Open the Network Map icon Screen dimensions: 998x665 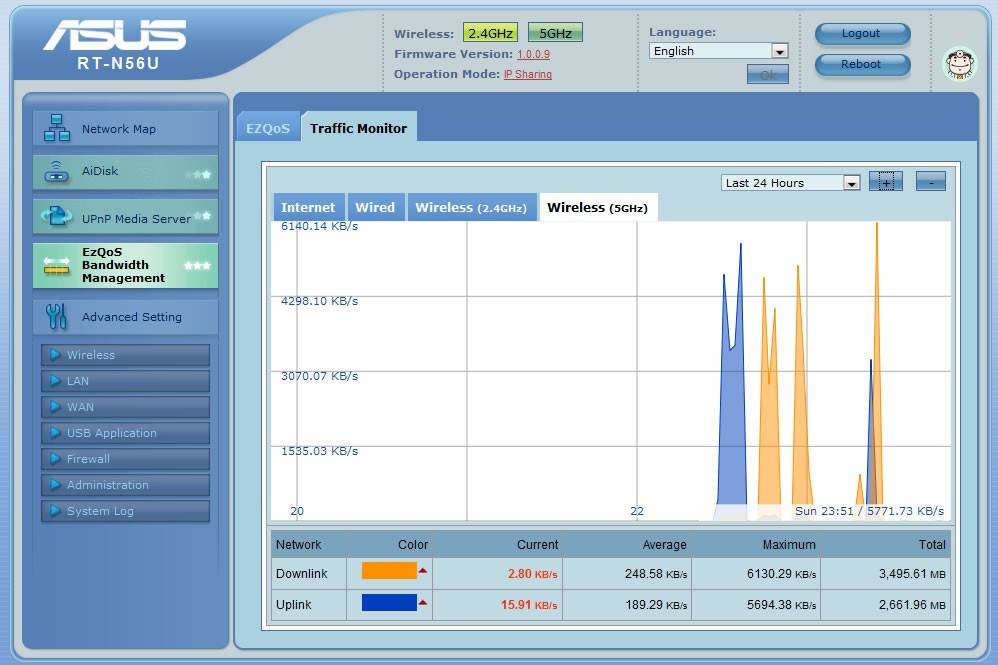[x=57, y=128]
